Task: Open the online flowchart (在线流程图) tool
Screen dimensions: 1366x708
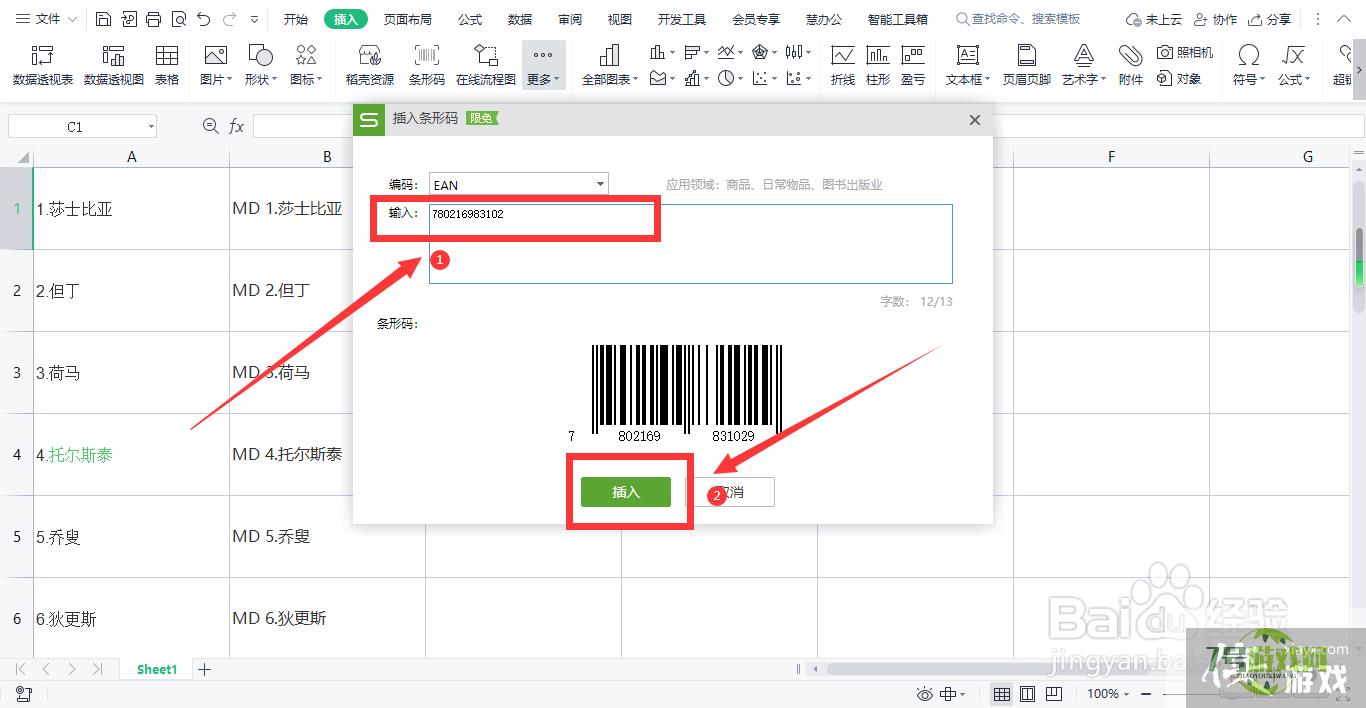Action: tap(486, 65)
